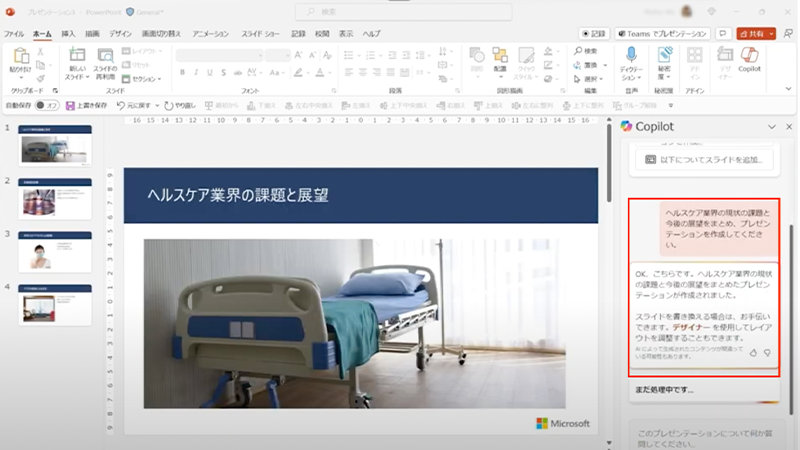Switch to the Slide Show (スライド ショー) tab
This screenshot has height=450, width=800.
coord(258,33)
